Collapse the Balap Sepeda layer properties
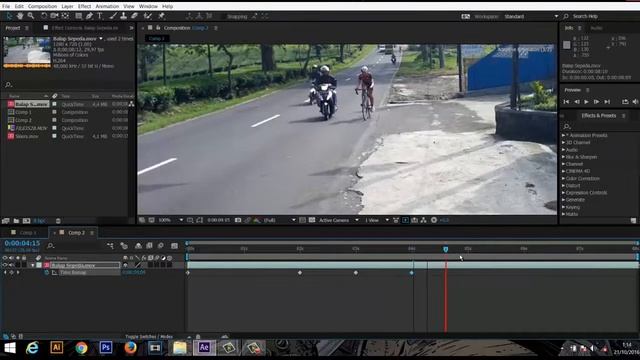 (x=33, y=265)
